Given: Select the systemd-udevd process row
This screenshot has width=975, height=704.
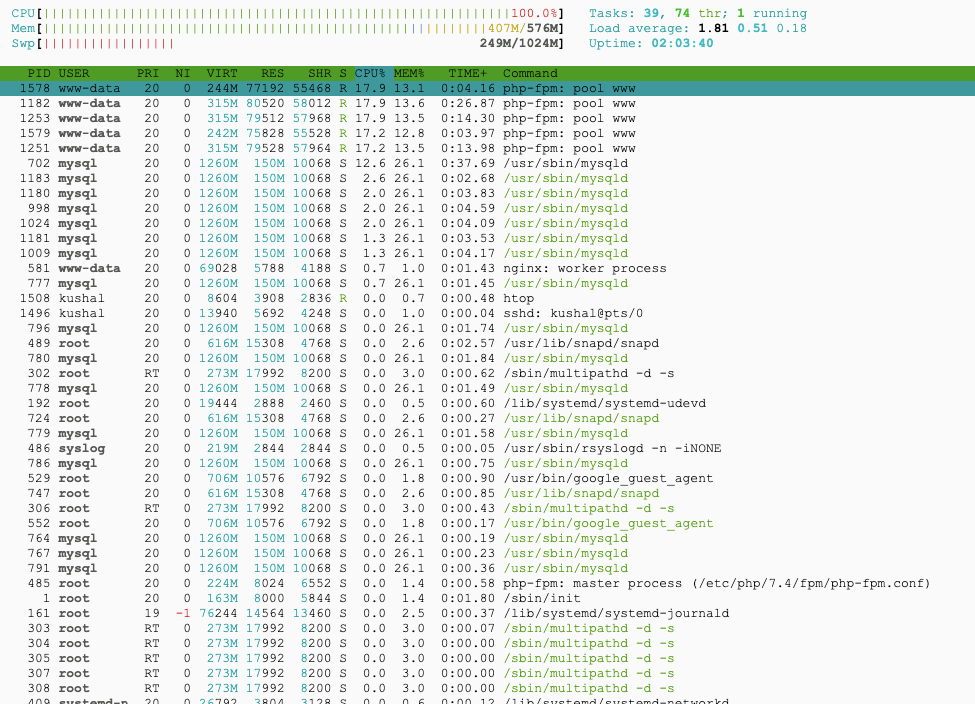Looking at the screenshot, I should pyautogui.click(x=488, y=403).
